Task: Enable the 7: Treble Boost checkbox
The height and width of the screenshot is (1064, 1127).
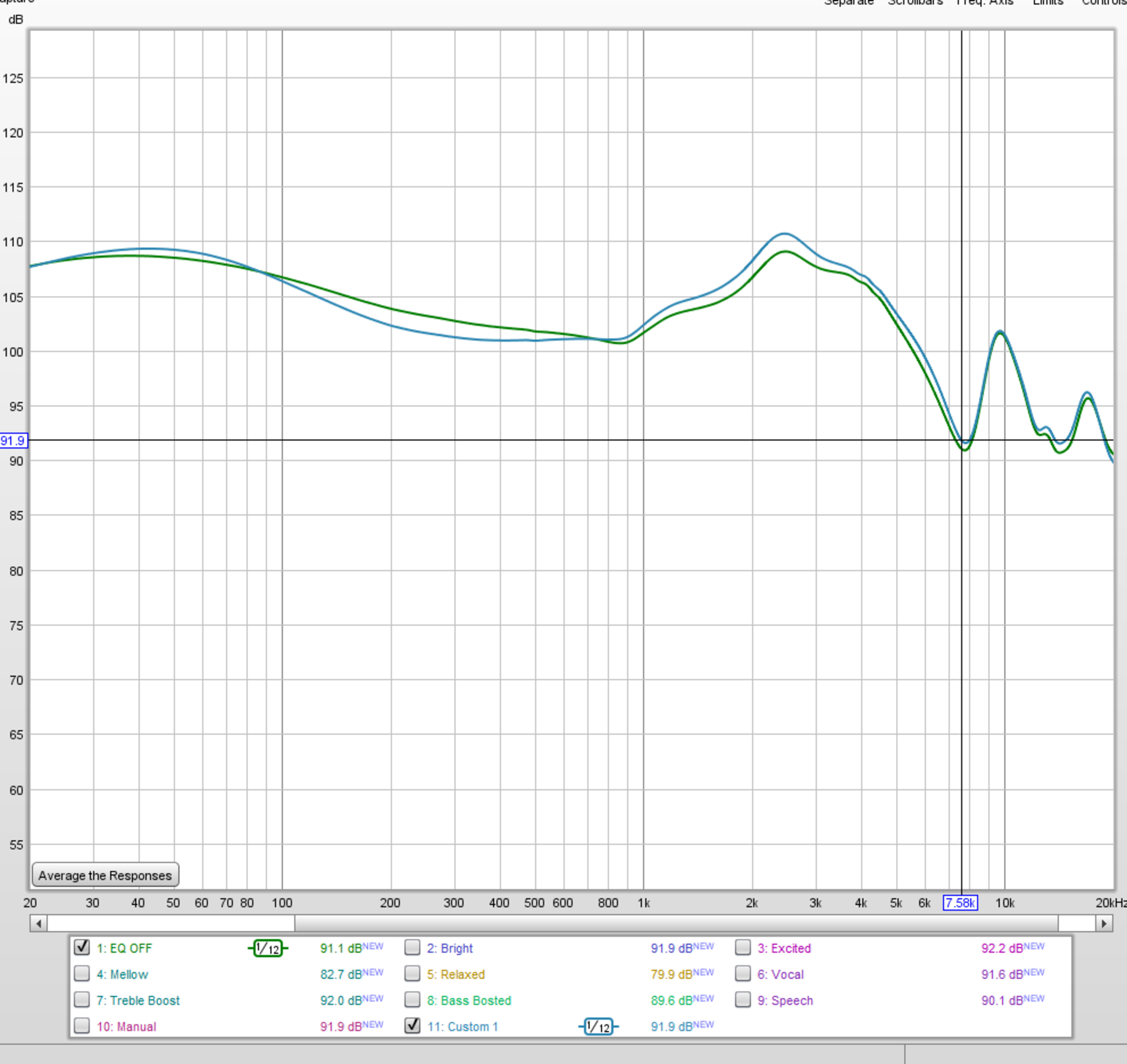Action: tap(82, 1000)
